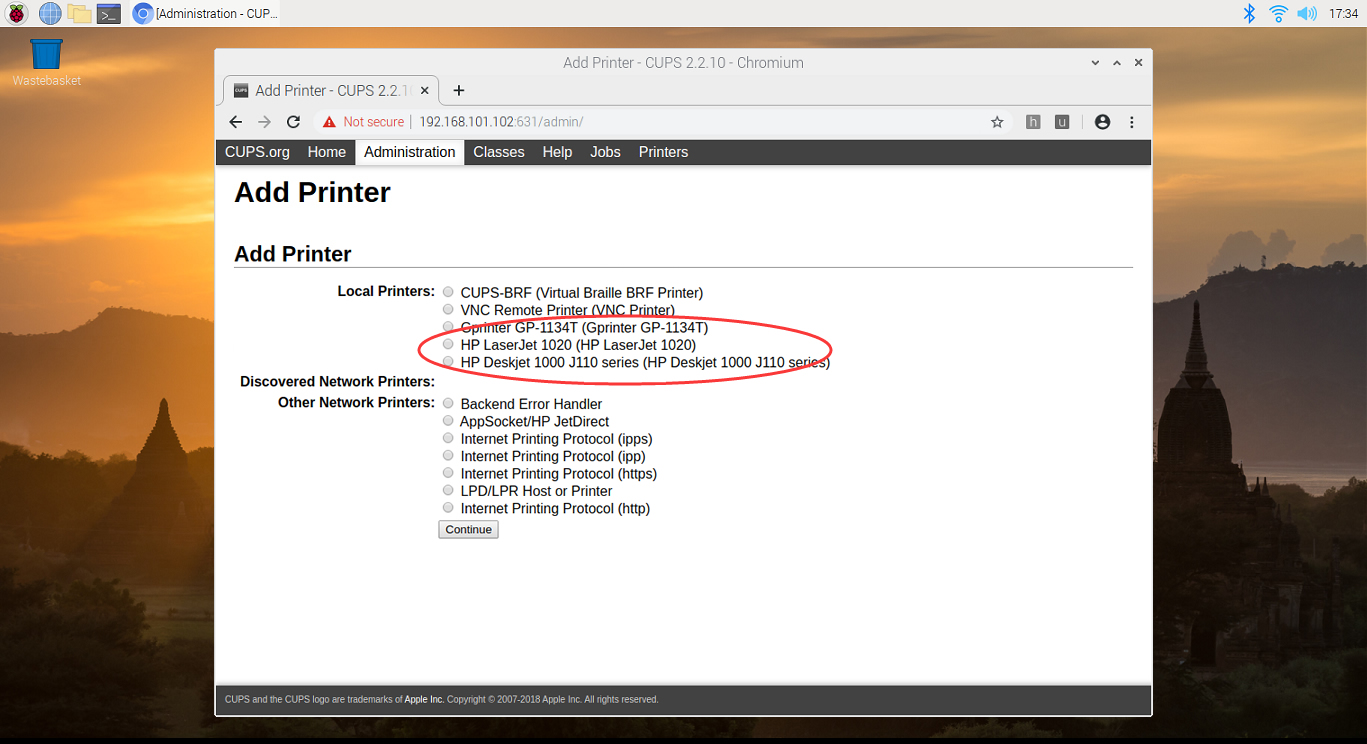
Task: Open the Bluetooth tray menu
Action: (1249, 13)
